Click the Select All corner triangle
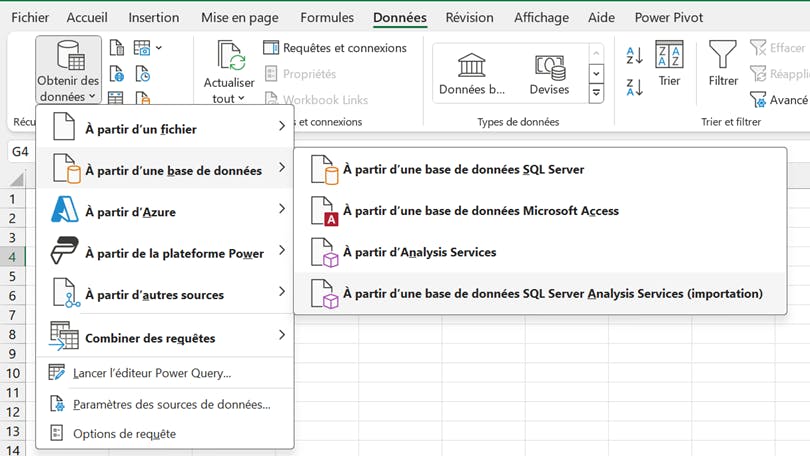This screenshot has height=456, width=810. coord(17,180)
